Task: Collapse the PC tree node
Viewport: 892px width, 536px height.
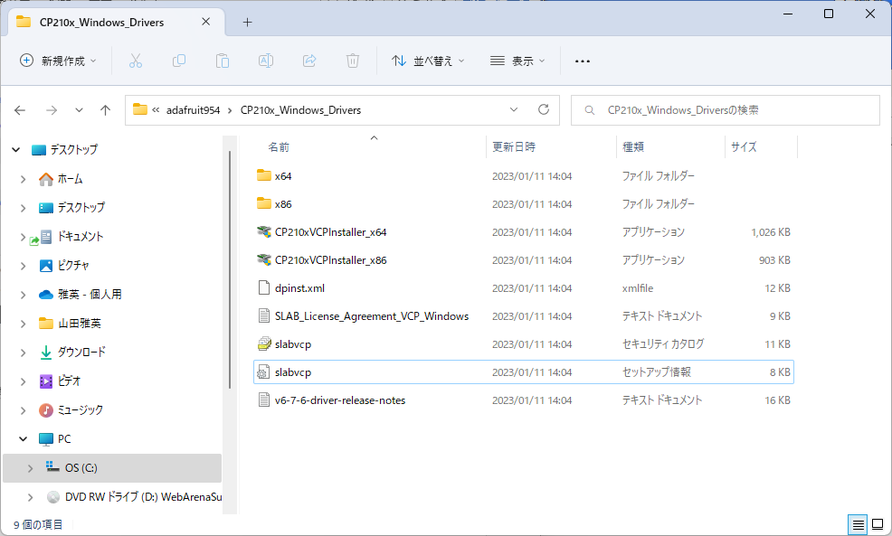Action: [x=23, y=439]
